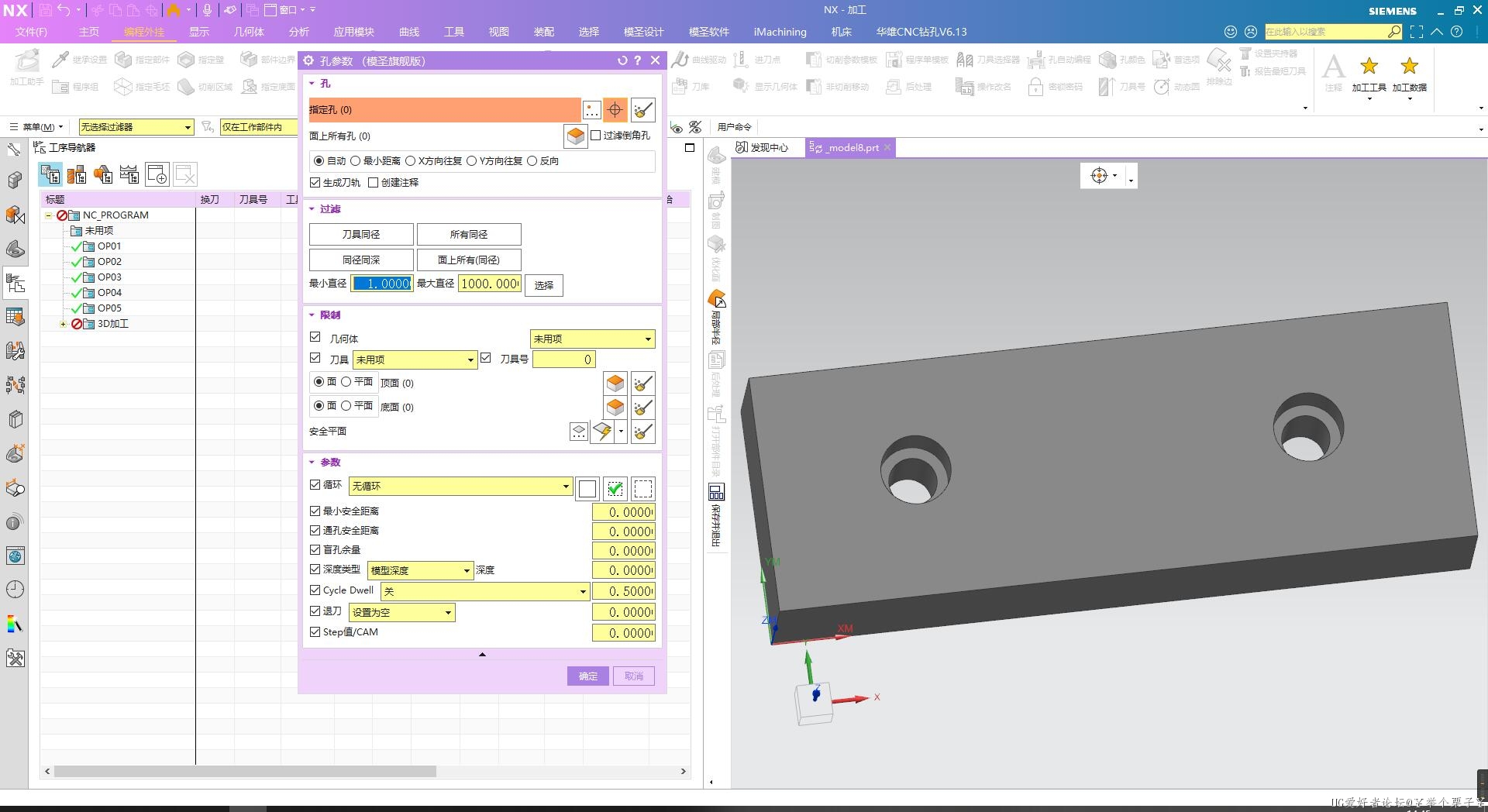Open the iMachining ribbon tab
Screen dimensions: 1488x812
click(780, 32)
